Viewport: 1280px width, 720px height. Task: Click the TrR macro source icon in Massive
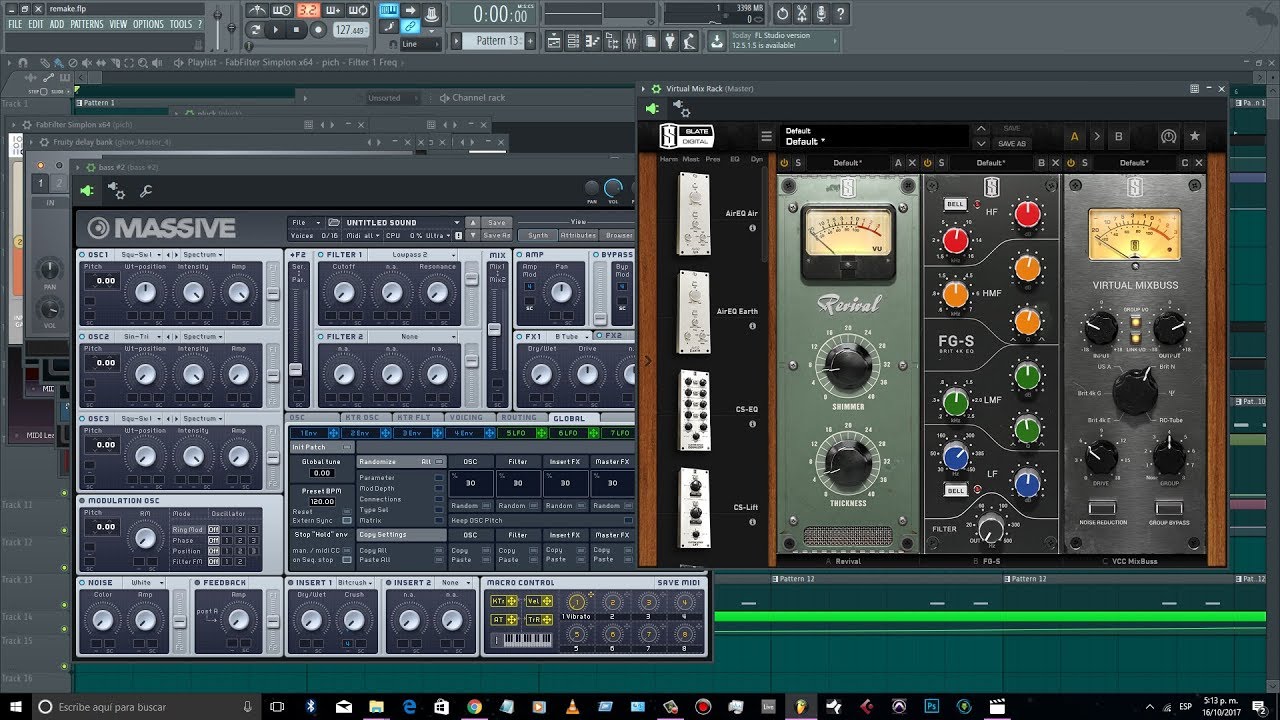(x=538, y=619)
